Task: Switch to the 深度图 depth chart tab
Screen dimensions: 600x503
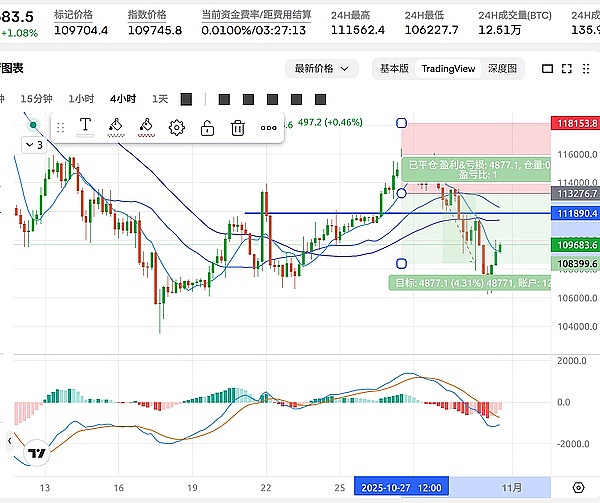Action: [x=502, y=68]
